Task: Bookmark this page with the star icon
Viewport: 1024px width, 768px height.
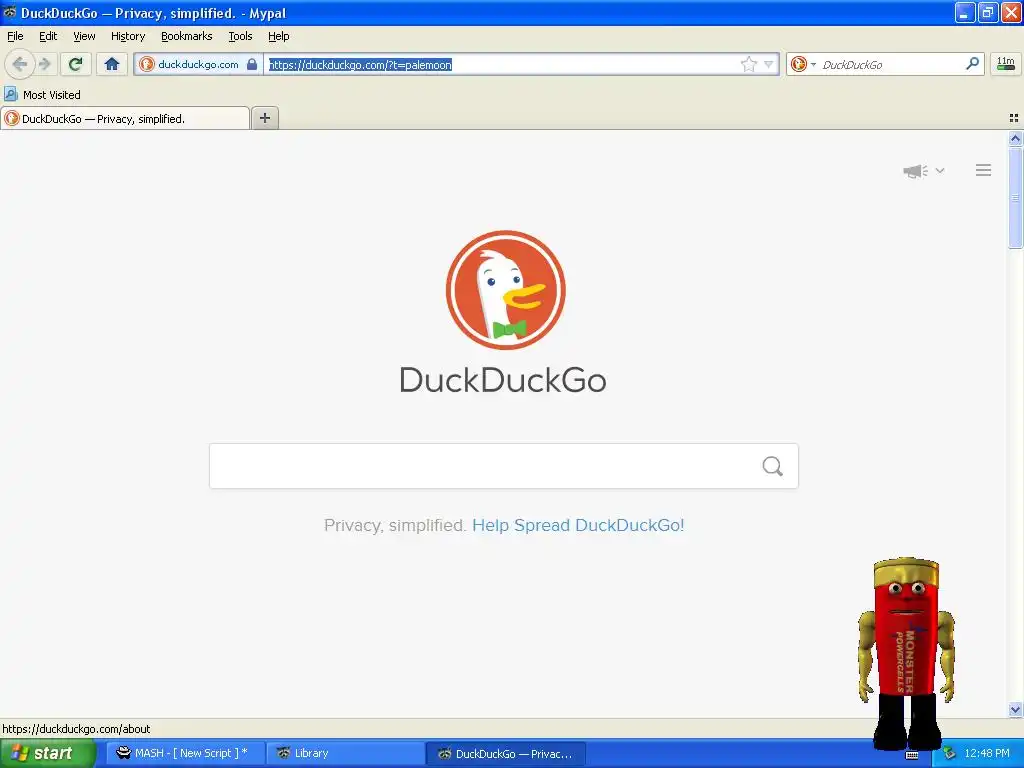Action: pos(748,64)
